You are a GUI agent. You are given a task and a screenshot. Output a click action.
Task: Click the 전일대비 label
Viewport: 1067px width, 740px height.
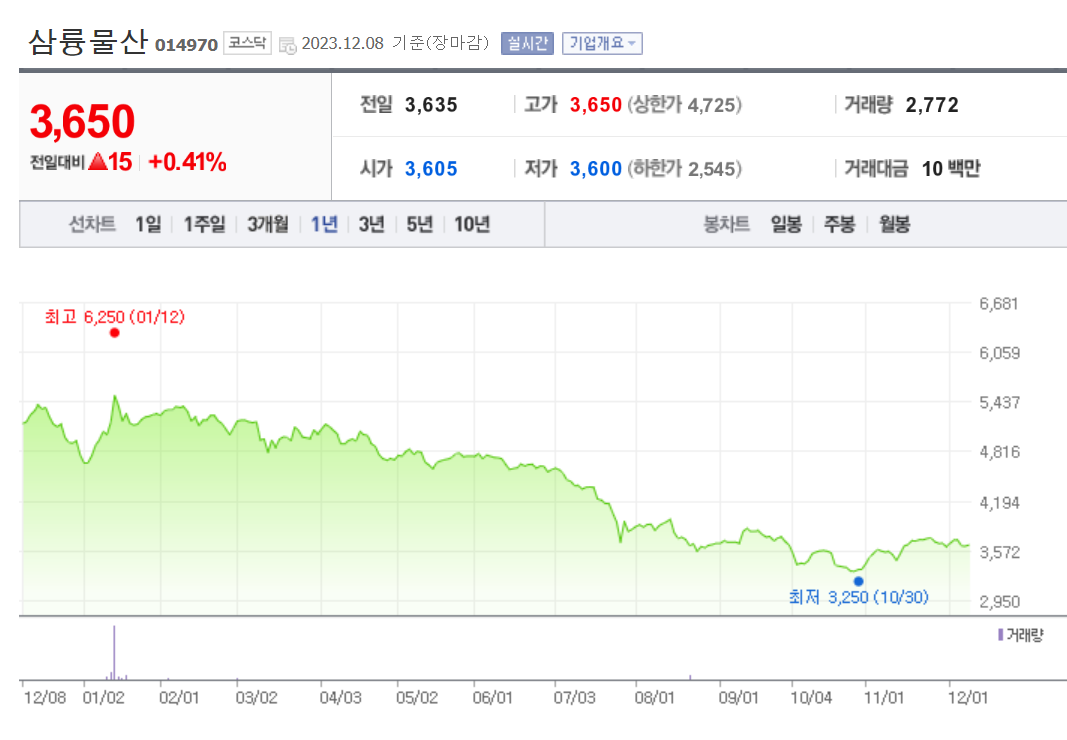(x=57, y=162)
